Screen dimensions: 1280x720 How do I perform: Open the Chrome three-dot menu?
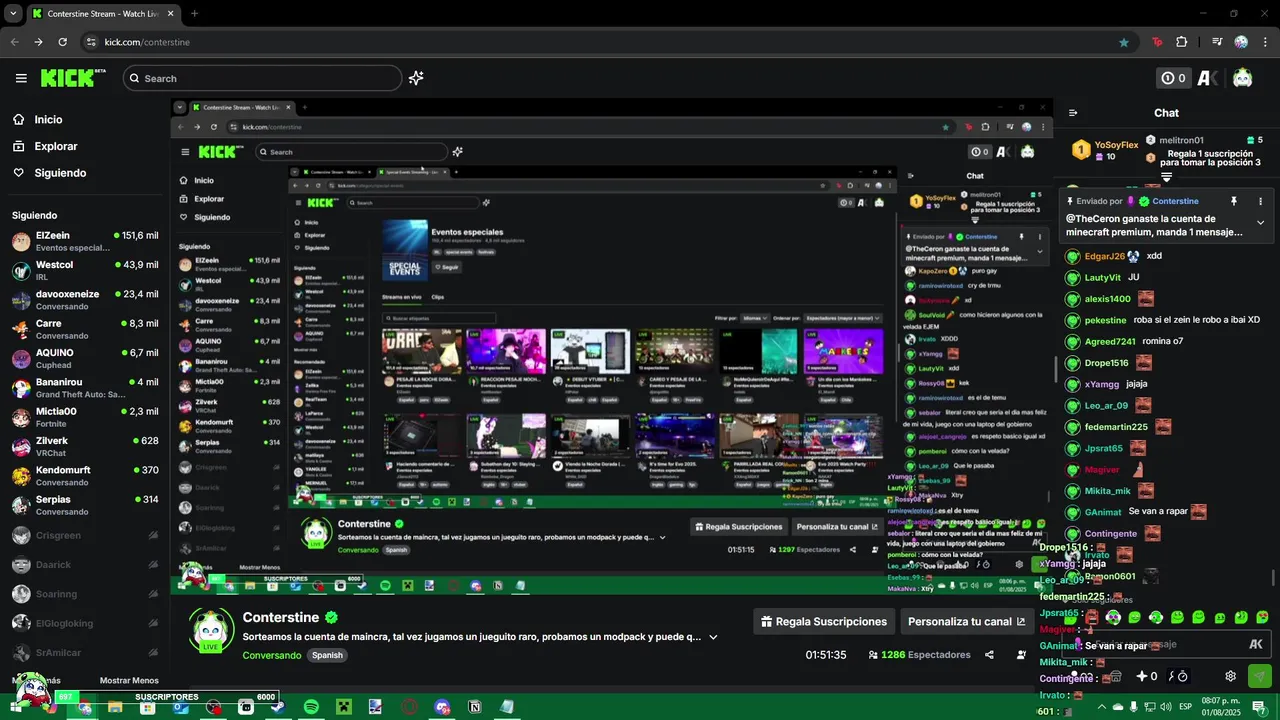point(1265,42)
